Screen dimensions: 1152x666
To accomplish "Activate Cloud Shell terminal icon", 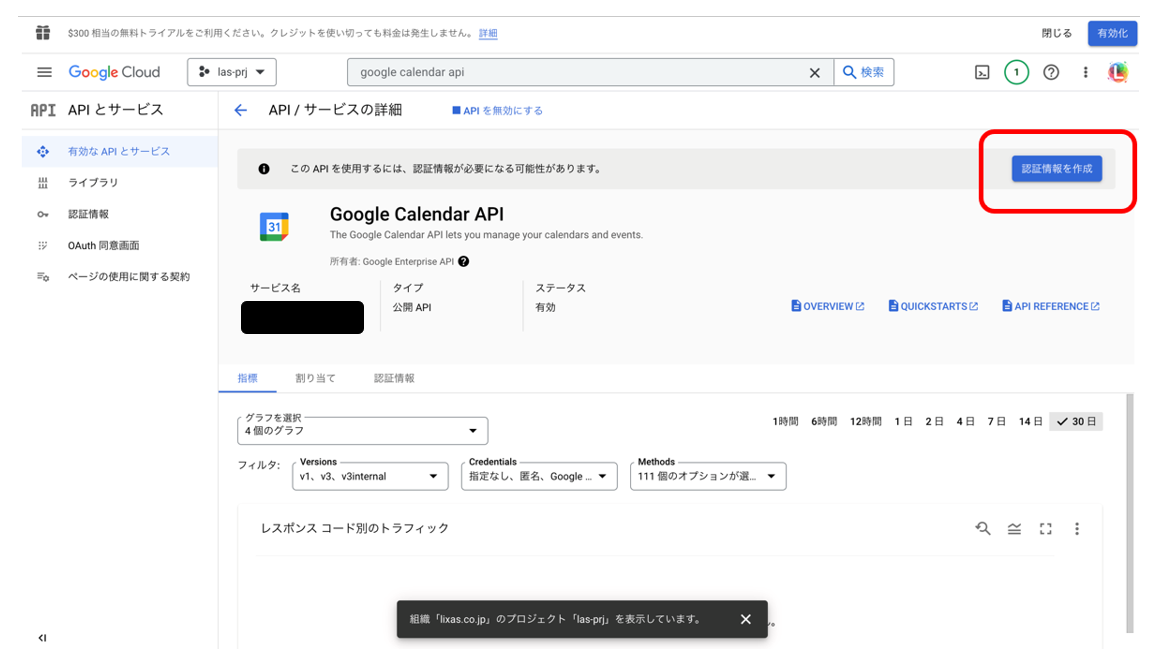I will coord(982,72).
